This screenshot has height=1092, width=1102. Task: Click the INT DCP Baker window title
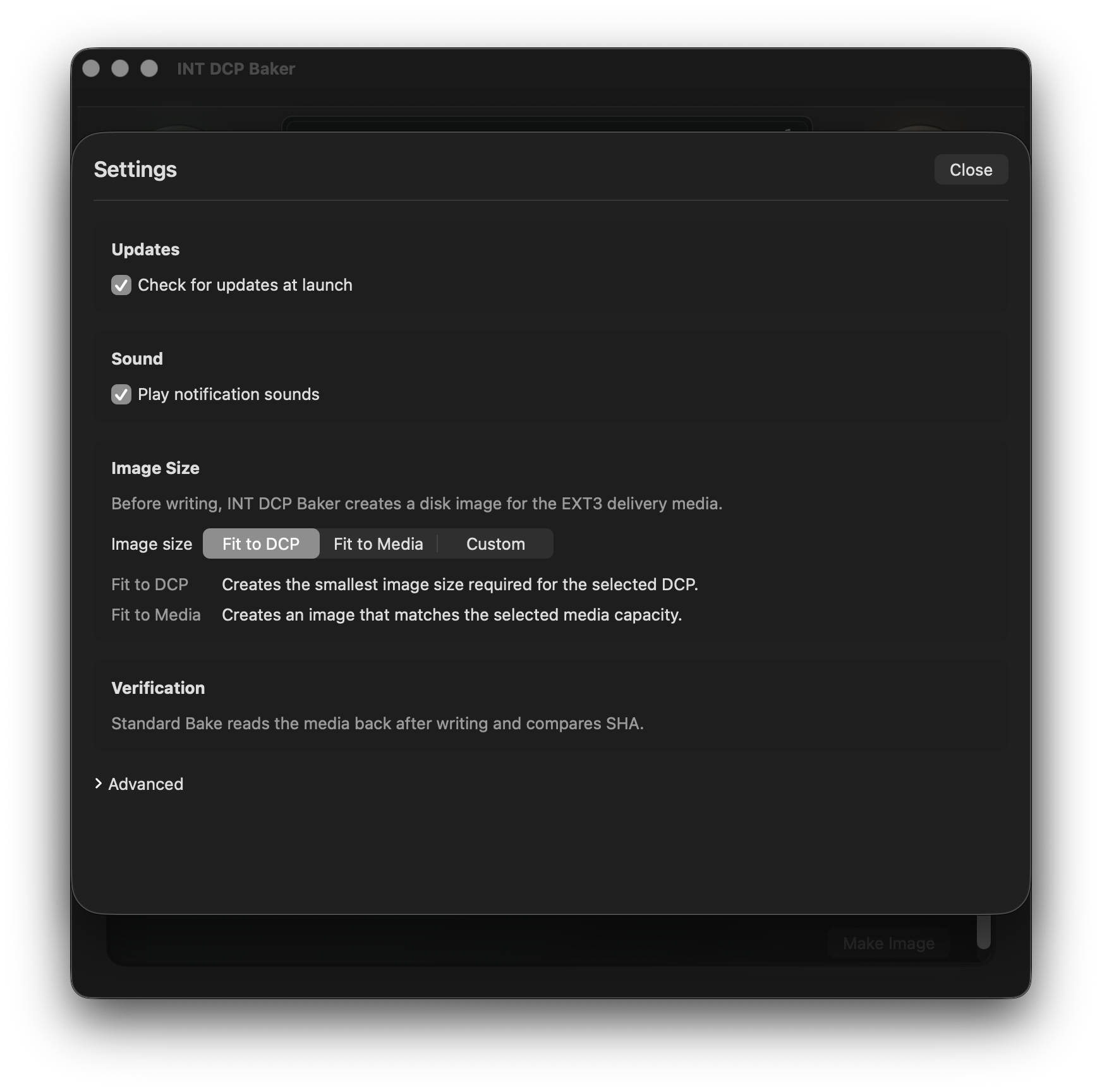tap(236, 69)
